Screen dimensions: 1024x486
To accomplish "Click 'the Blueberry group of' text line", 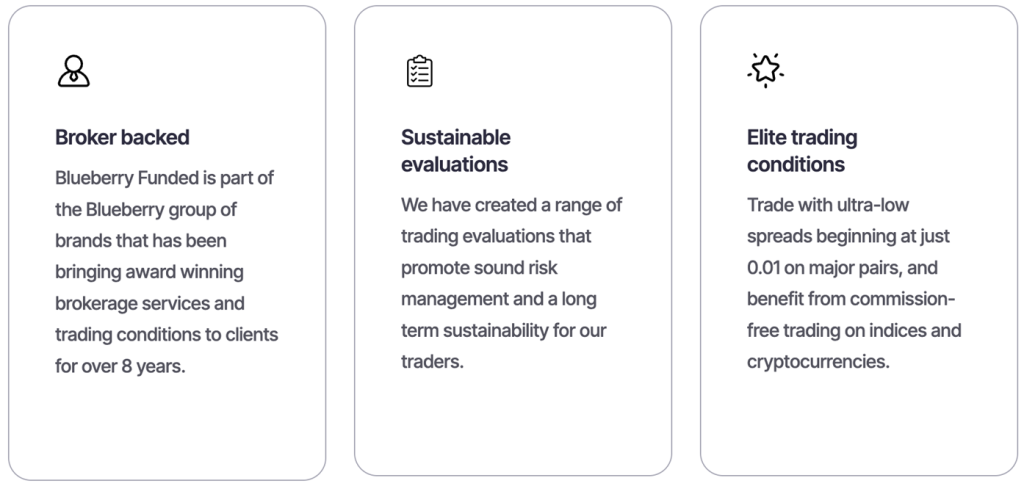I will [146, 210].
